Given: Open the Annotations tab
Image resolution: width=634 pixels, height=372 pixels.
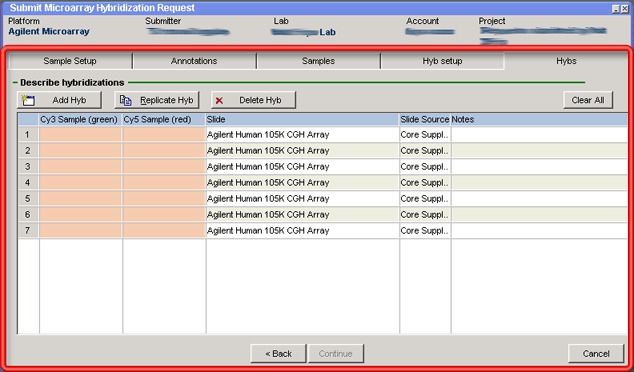Looking at the screenshot, I should [194, 61].
